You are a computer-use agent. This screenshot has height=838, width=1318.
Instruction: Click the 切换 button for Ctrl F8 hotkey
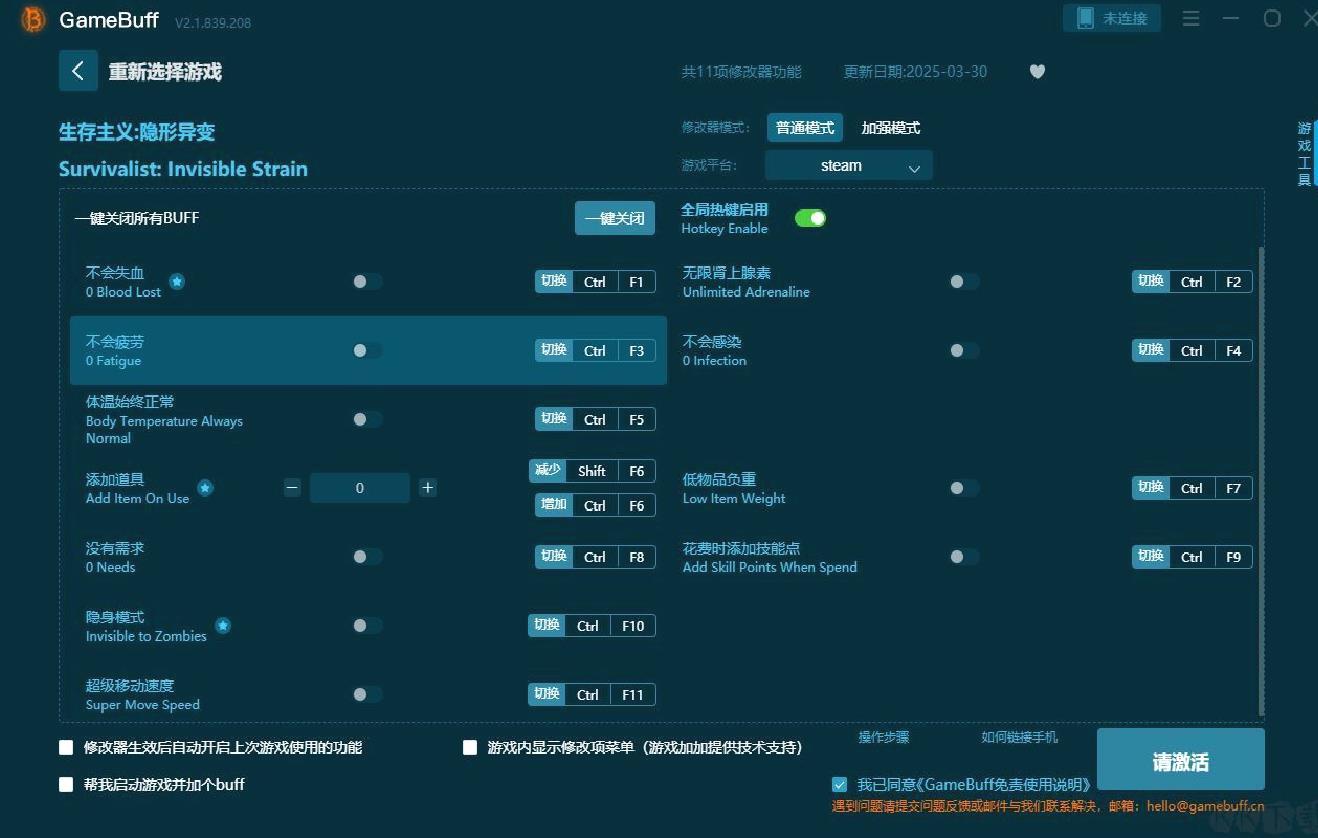click(x=554, y=556)
